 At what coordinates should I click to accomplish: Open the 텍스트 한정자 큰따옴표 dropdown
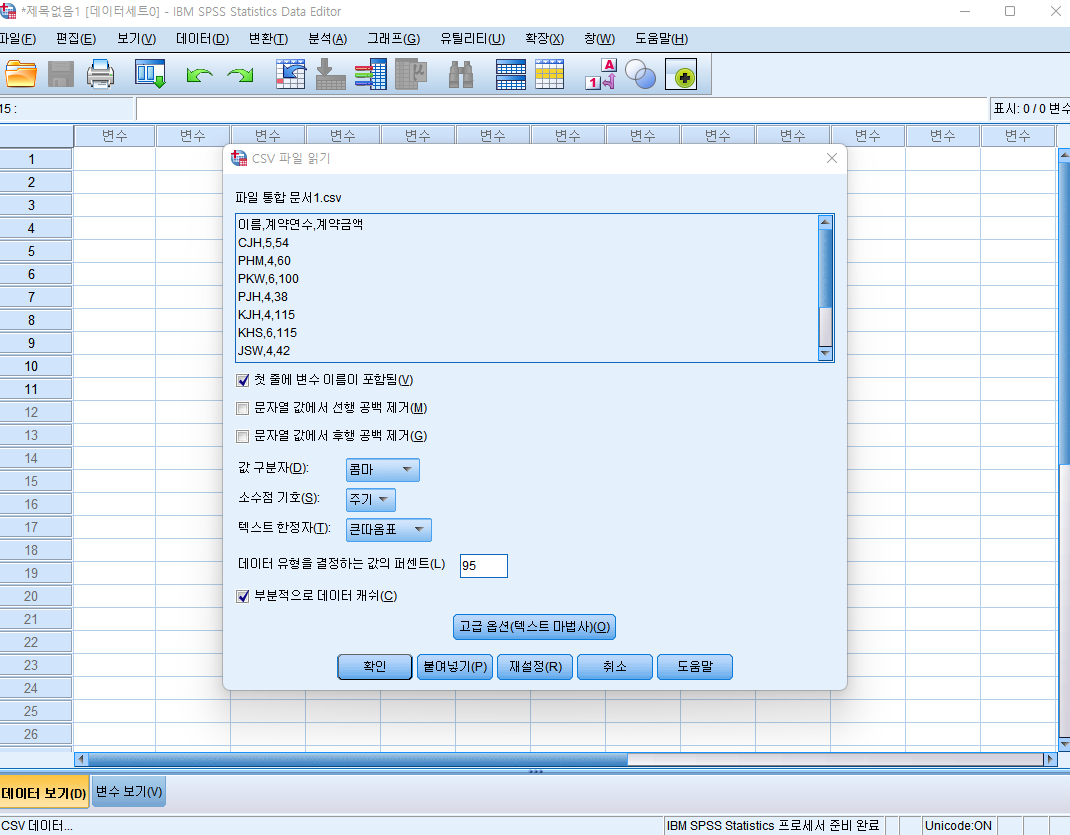click(x=388, y=529)
